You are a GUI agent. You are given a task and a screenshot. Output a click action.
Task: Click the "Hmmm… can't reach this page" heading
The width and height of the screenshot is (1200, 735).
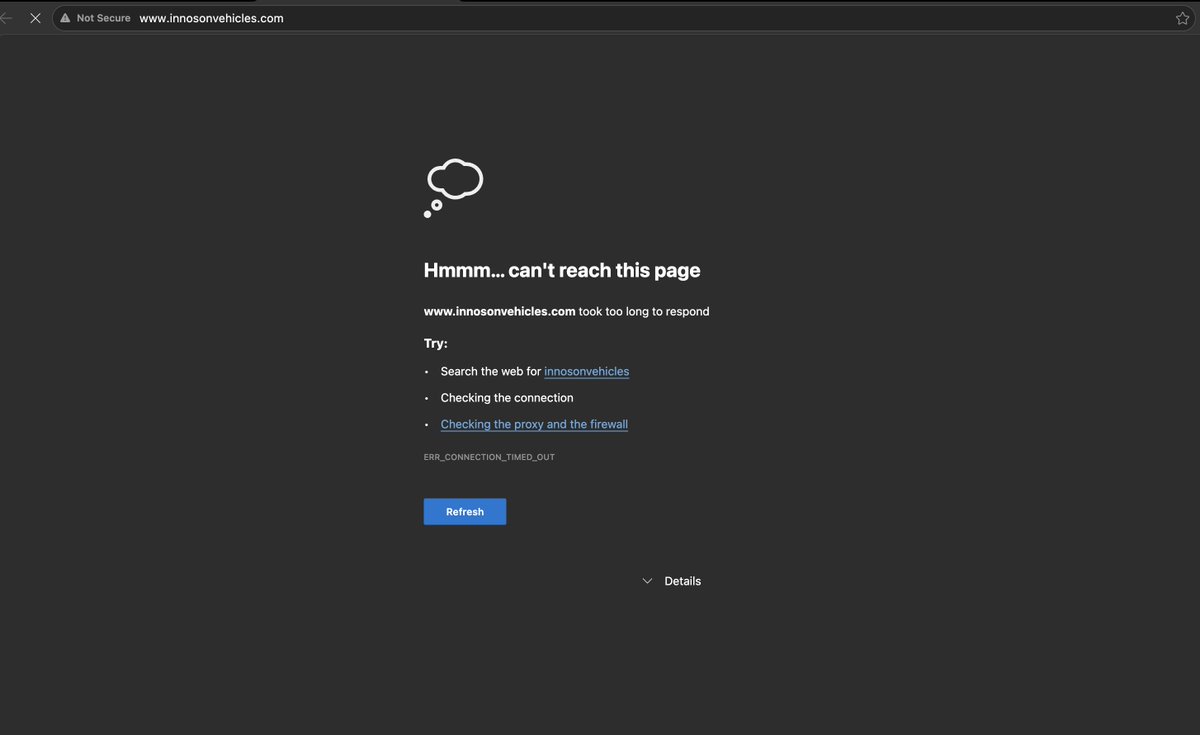562,270
